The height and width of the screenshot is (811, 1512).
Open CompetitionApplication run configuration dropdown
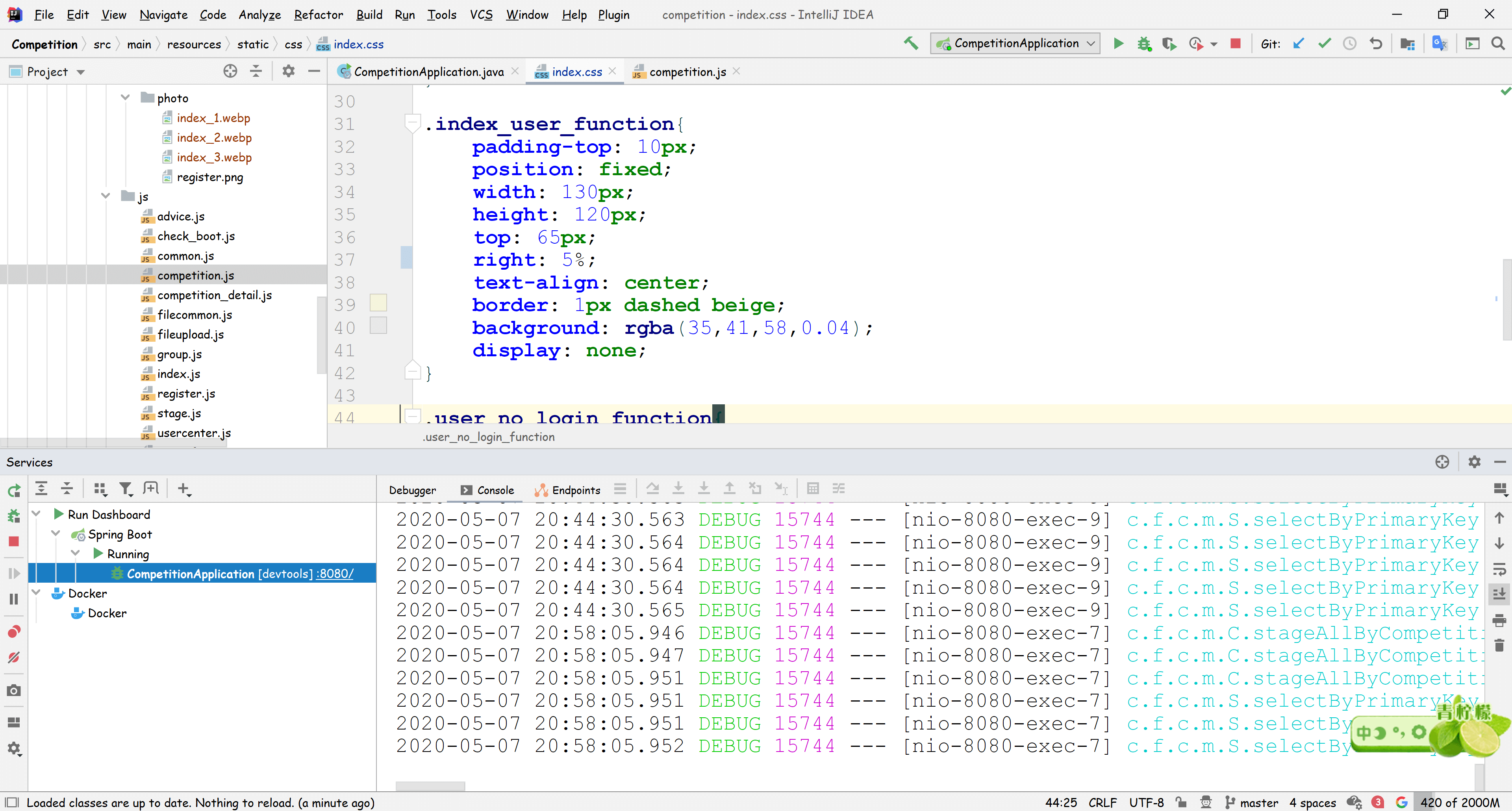click(1016, 43)
